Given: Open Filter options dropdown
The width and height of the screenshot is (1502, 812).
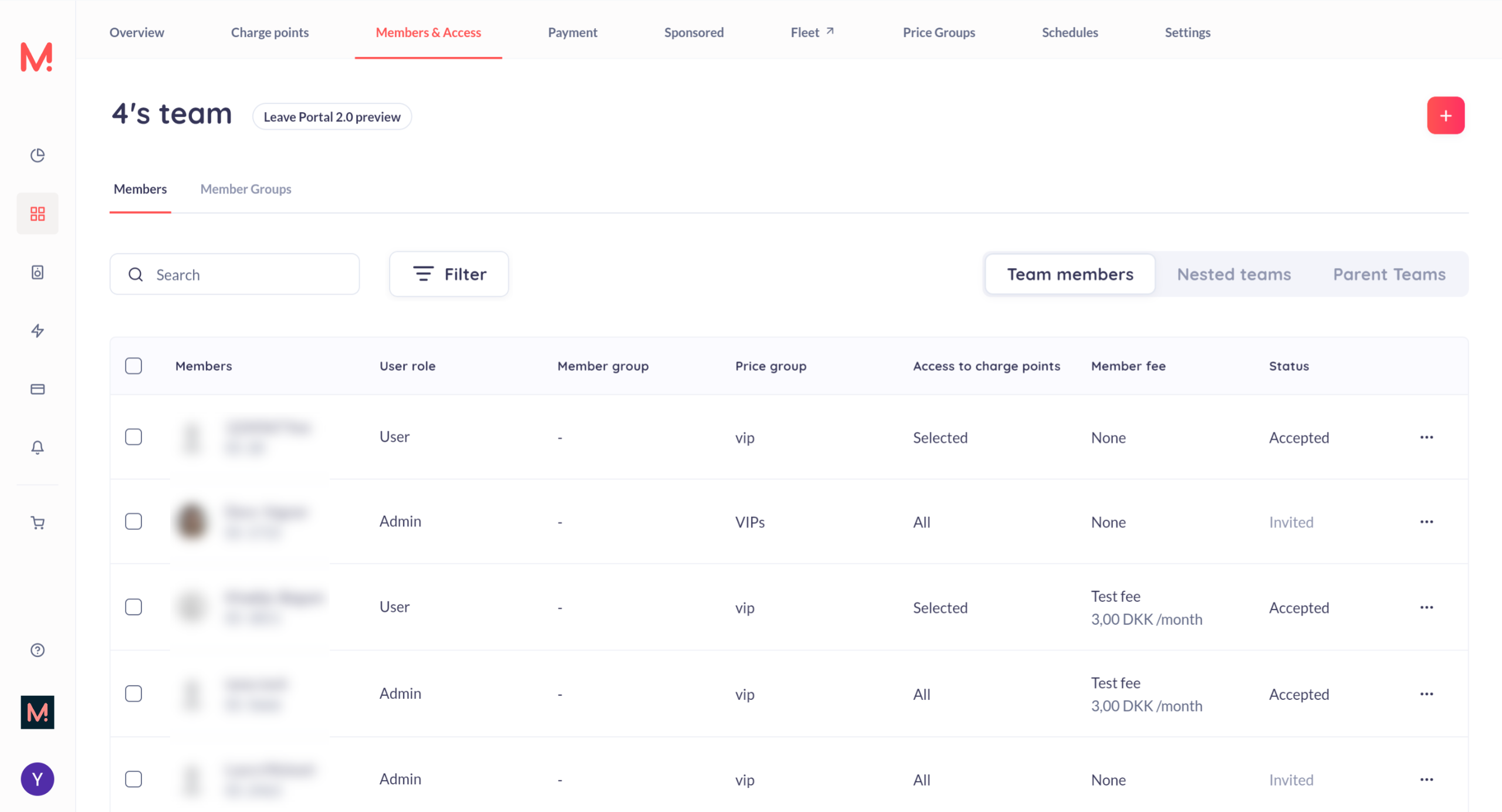Looking at the screenshot, I should (x=449, y=274).
